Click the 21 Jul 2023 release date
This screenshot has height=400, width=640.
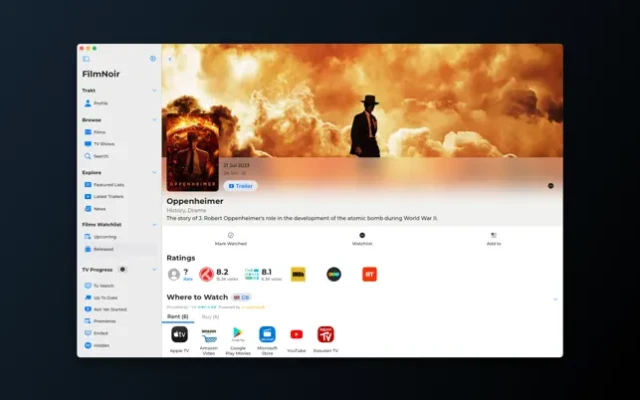click(x=236, y=165)
